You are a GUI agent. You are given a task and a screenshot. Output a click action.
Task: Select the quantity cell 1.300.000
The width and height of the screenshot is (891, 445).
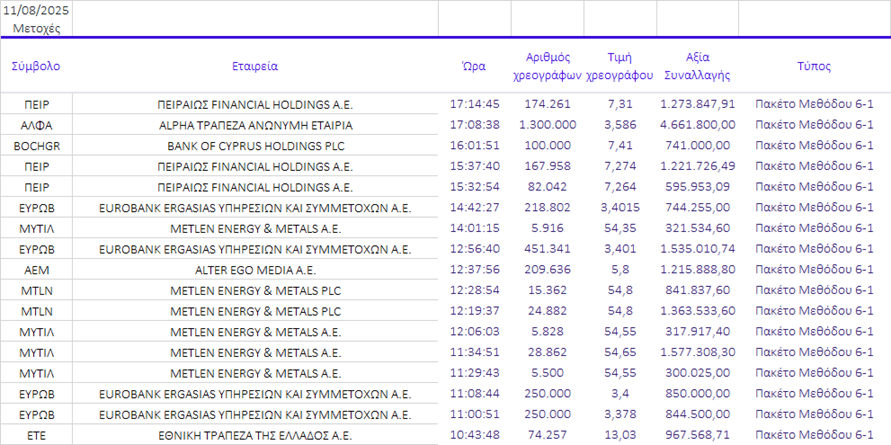tap(547, 124)
